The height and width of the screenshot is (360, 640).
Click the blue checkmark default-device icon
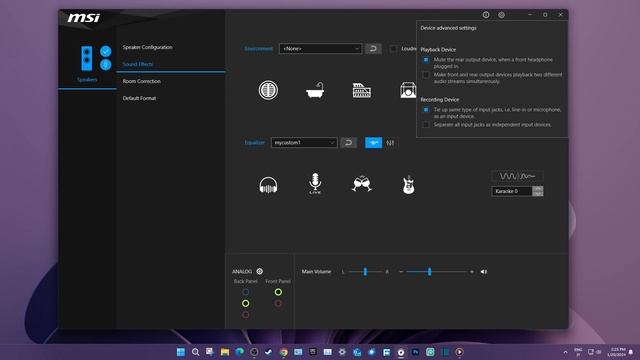[106, 51]
